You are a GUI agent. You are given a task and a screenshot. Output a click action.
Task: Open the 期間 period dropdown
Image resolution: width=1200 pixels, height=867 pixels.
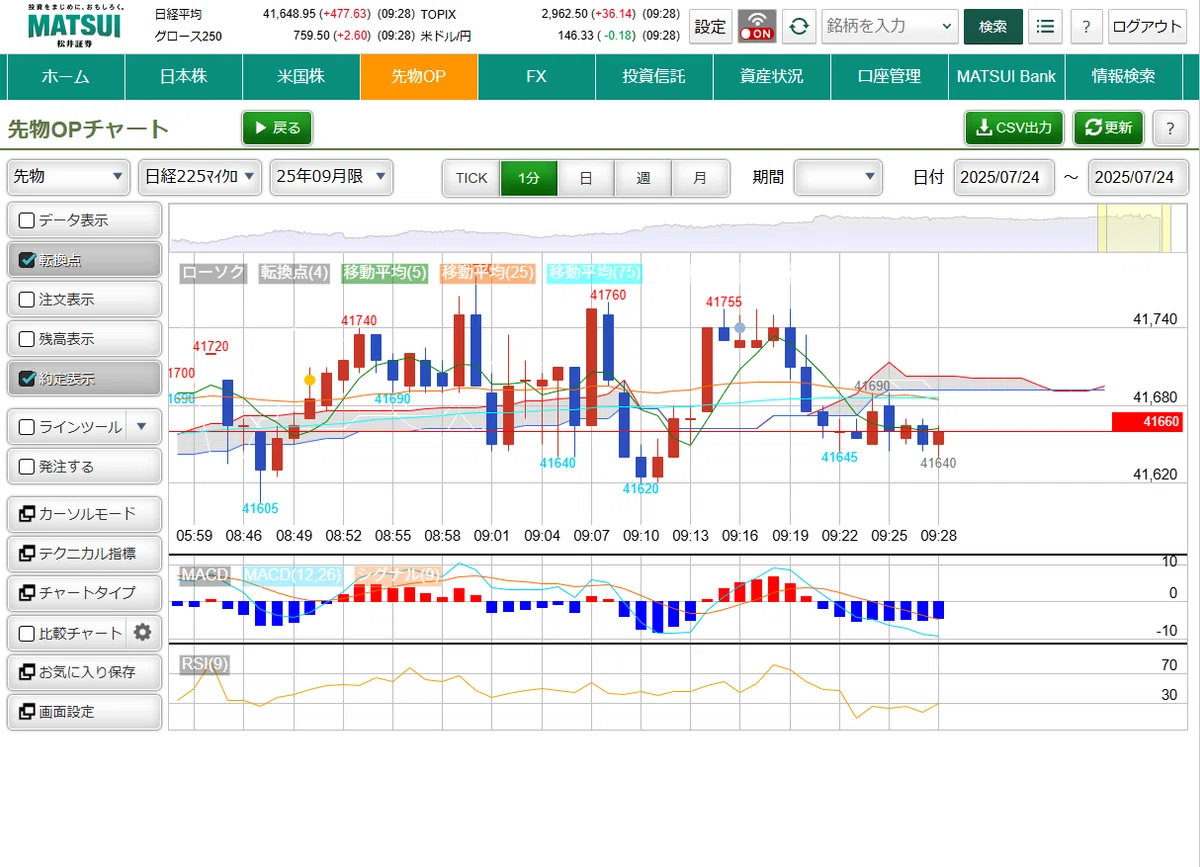(838, 177)
